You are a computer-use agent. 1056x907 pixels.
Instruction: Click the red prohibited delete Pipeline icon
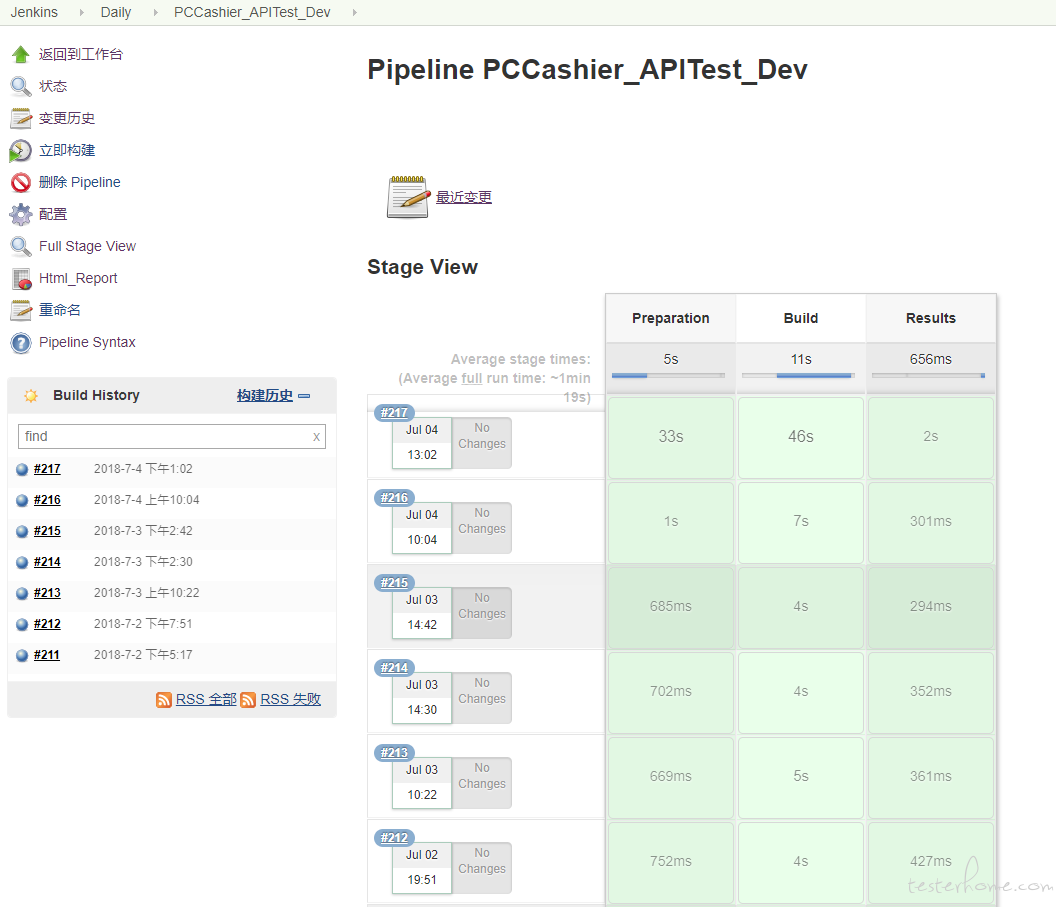[21, 182]
